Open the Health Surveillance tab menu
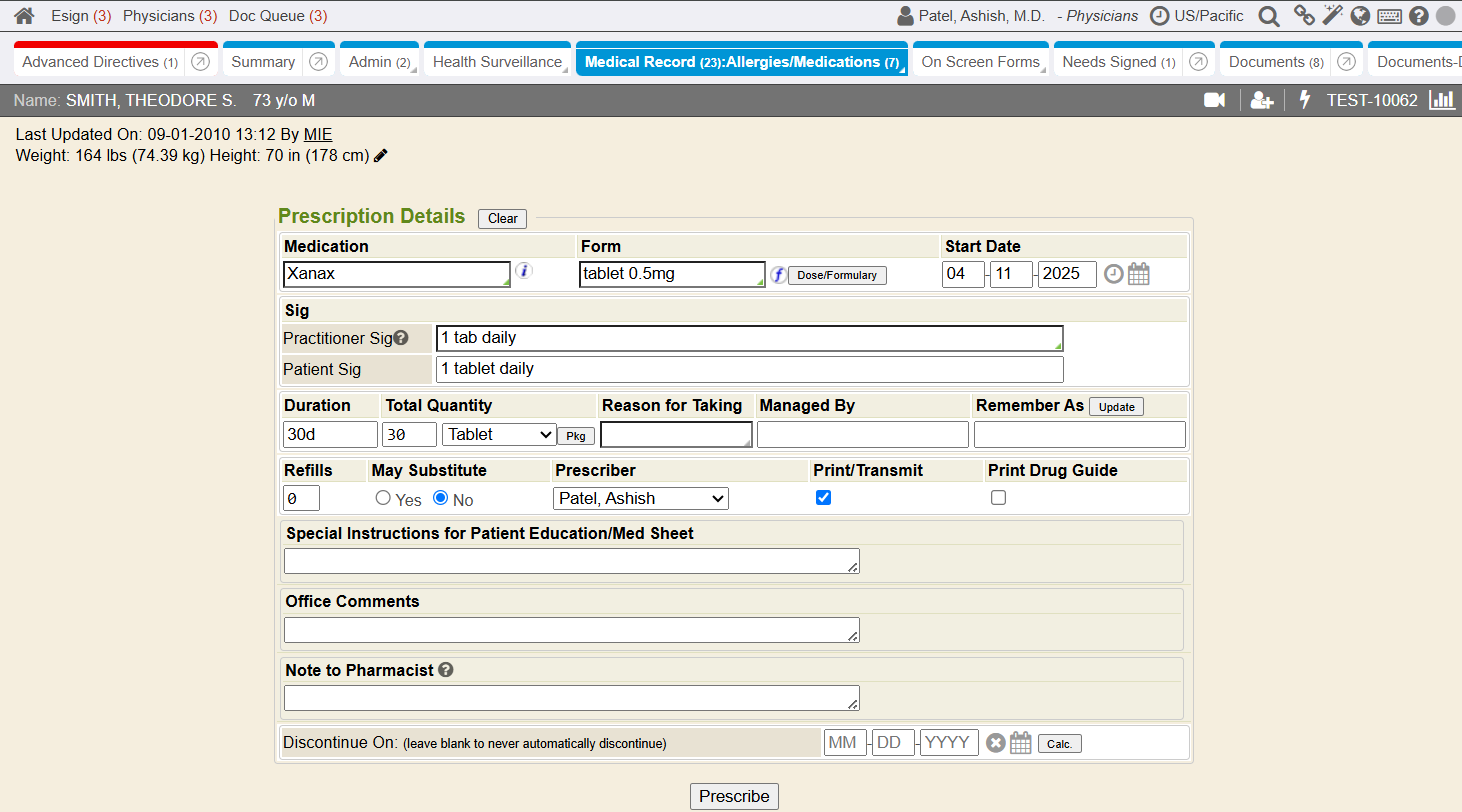 pyautogui.click(x=497, y=62)
